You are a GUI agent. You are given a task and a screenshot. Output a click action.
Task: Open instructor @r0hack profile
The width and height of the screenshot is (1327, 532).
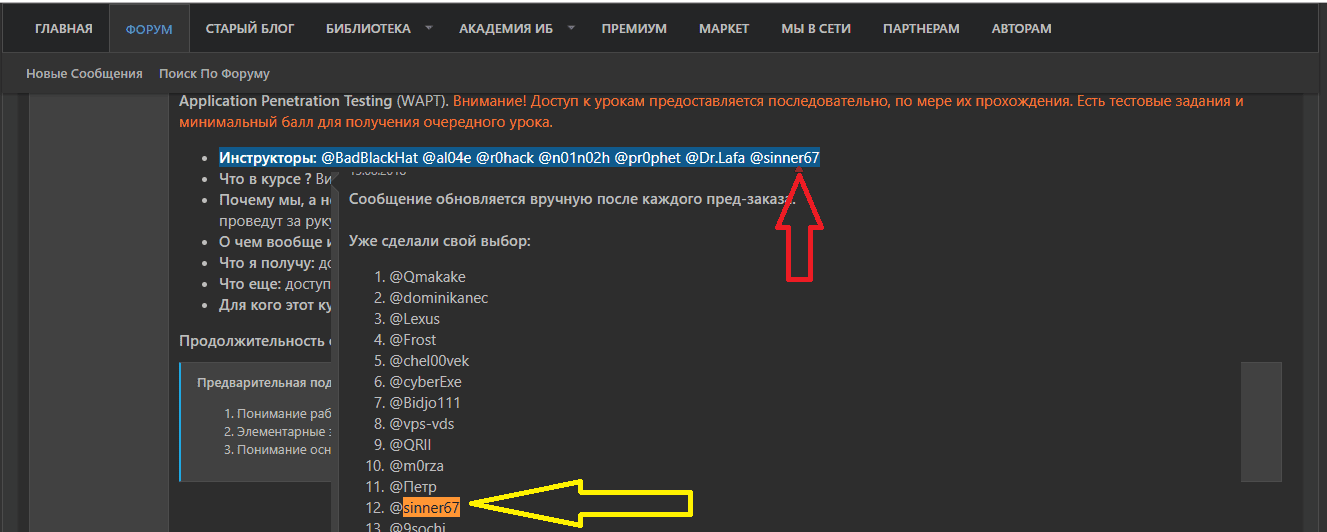pyautogui.click(x=505, y=158)
